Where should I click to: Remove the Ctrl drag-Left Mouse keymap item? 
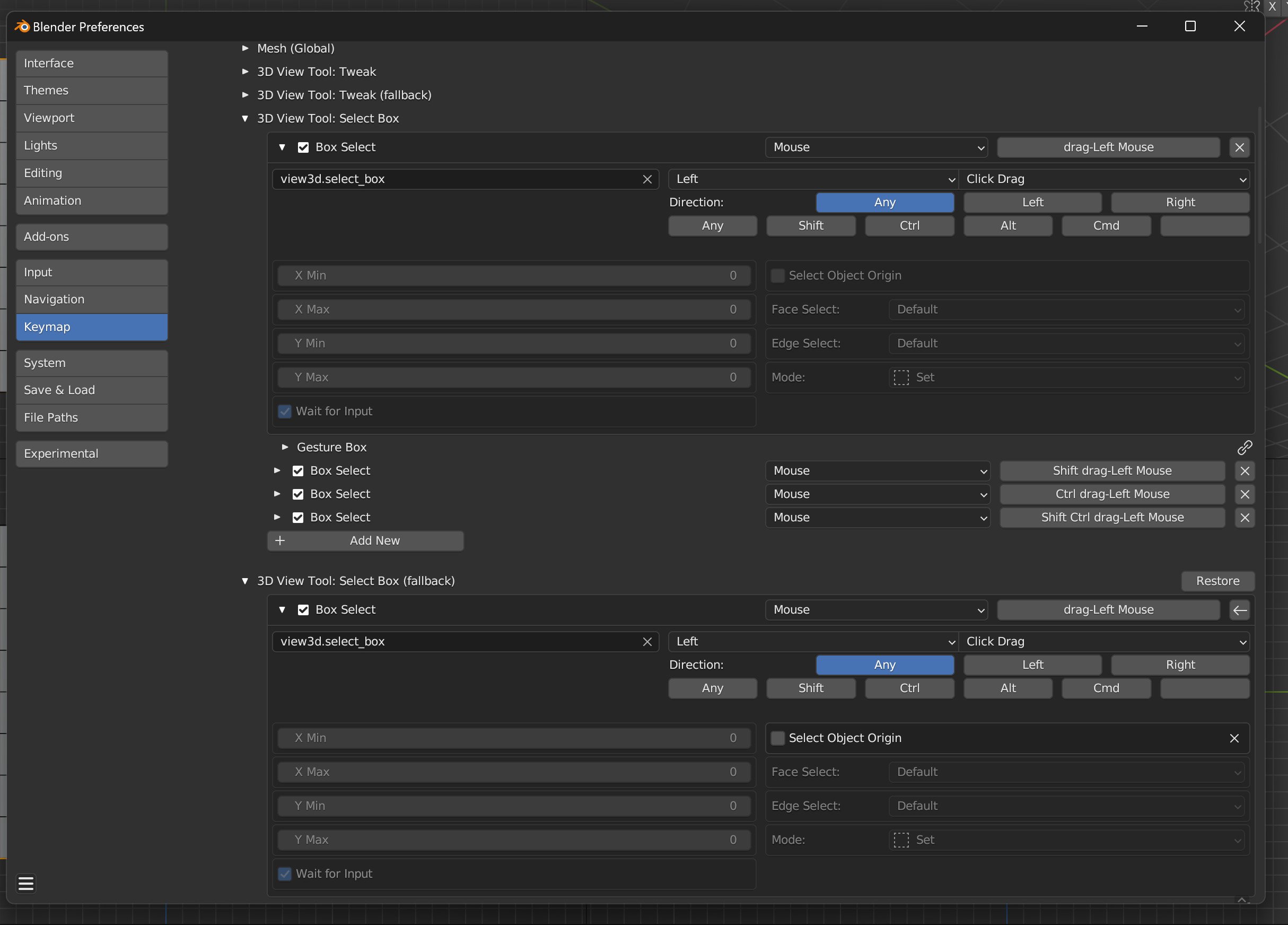[x=1245, y=494]
